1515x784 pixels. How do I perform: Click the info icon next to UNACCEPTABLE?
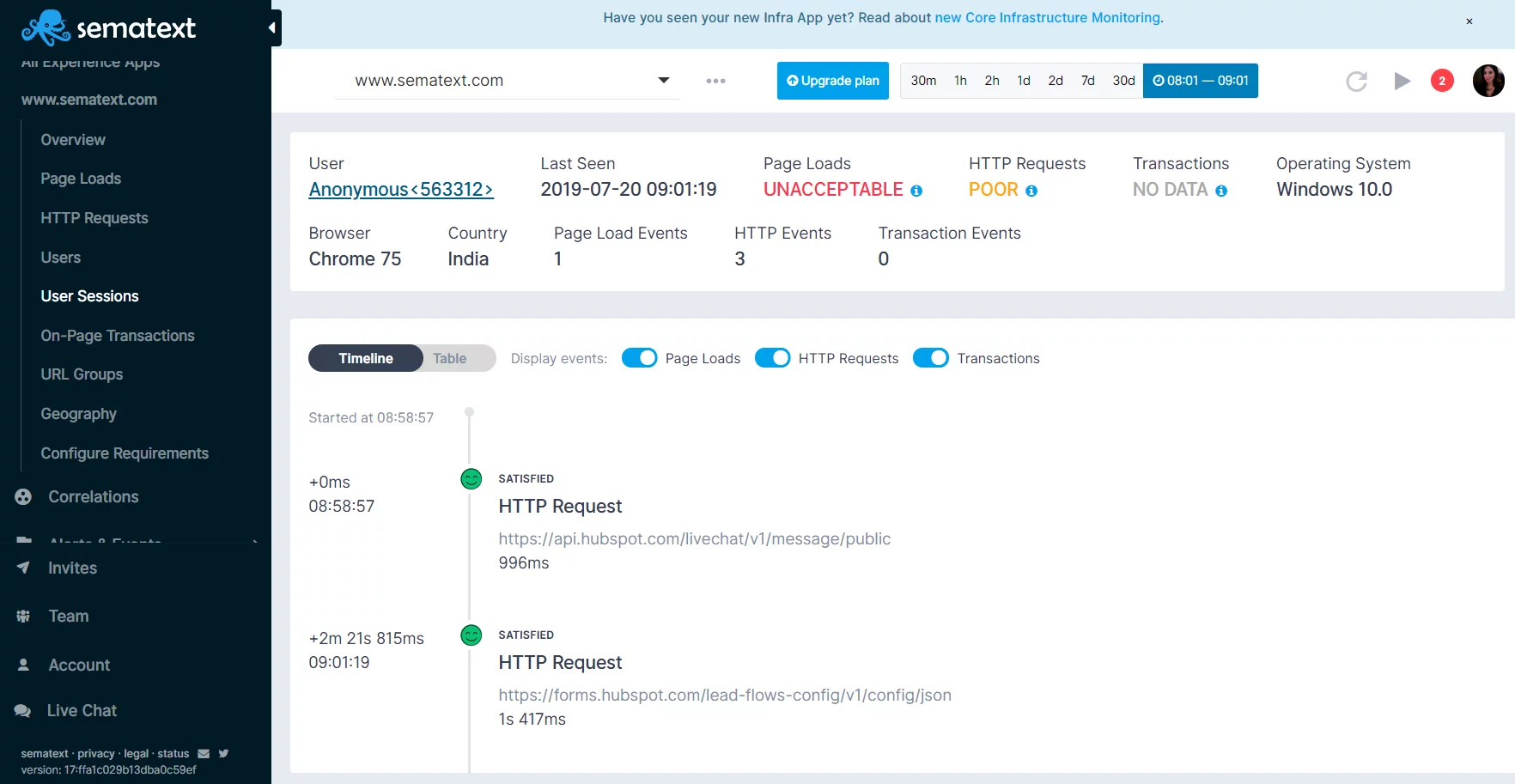click(x=916, y=191)
